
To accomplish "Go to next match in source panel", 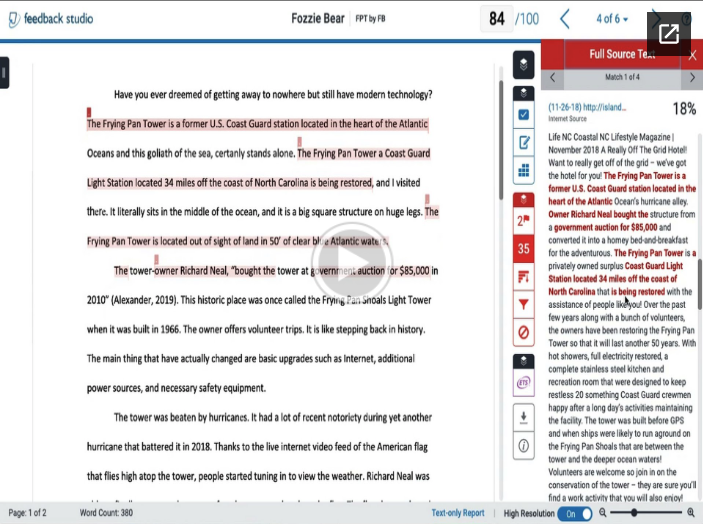I will tap(692, 77).
